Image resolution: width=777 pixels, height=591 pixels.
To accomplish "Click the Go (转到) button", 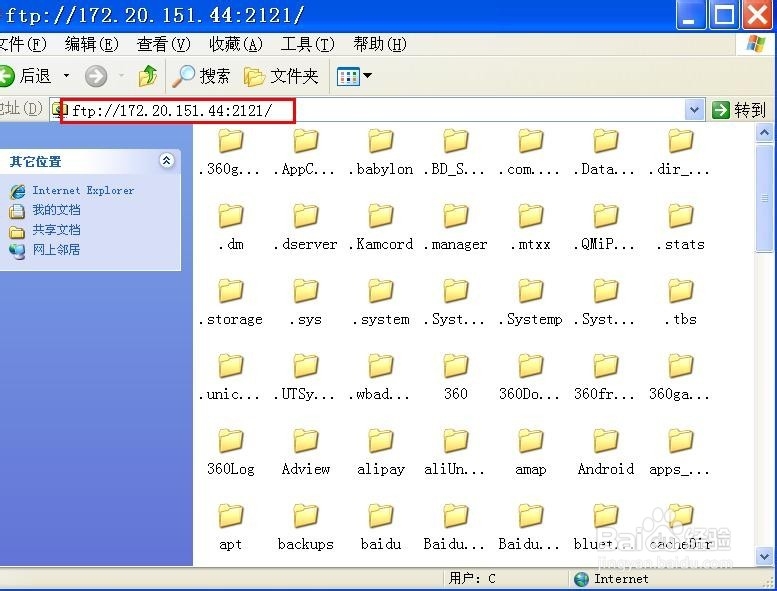I will tap(739, 110).
